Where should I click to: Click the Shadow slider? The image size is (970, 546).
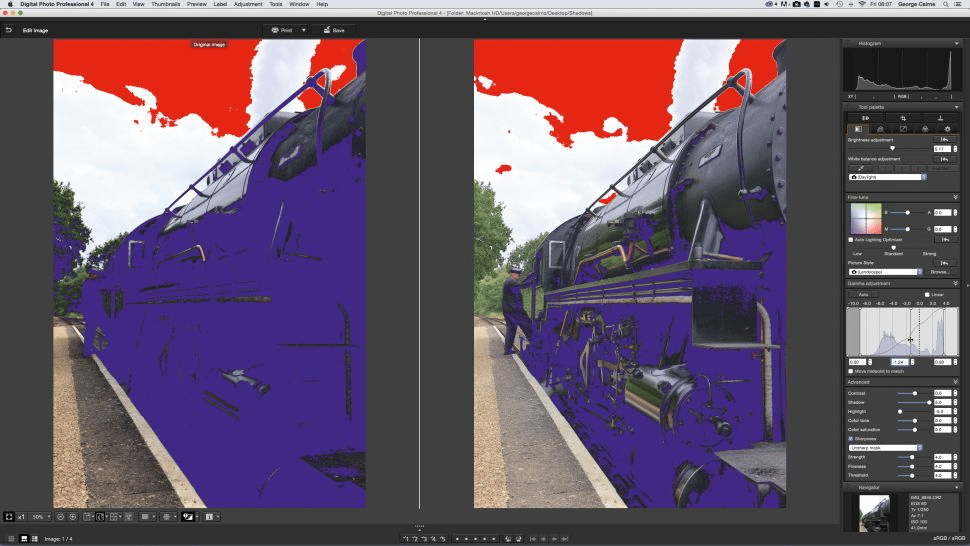pyautogui.click(x=914, y=403)
